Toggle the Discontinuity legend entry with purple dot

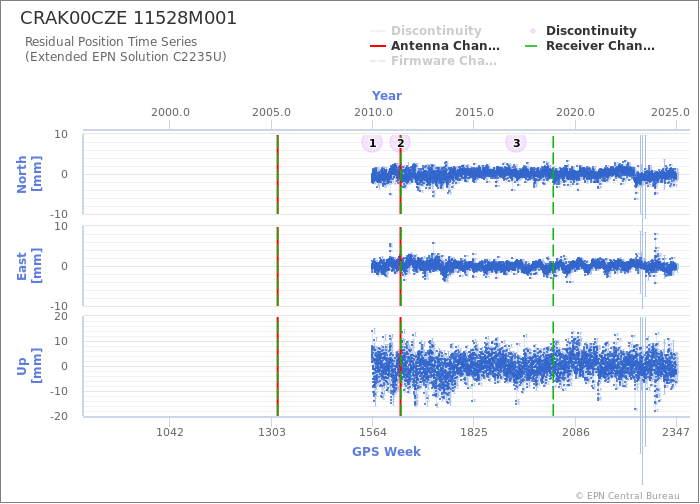pyautogui.click(x=582, y=31)
